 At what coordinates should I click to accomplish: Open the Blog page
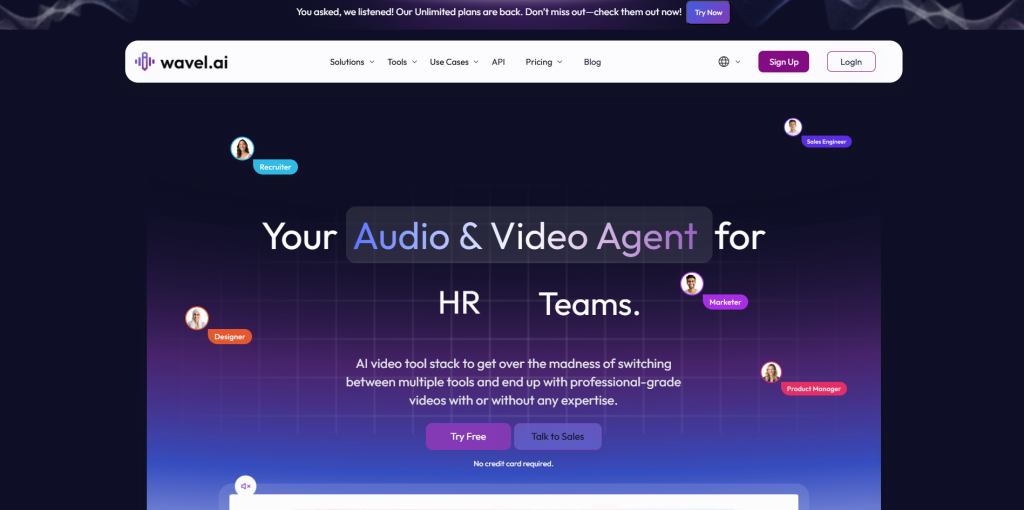coord(592,62)
